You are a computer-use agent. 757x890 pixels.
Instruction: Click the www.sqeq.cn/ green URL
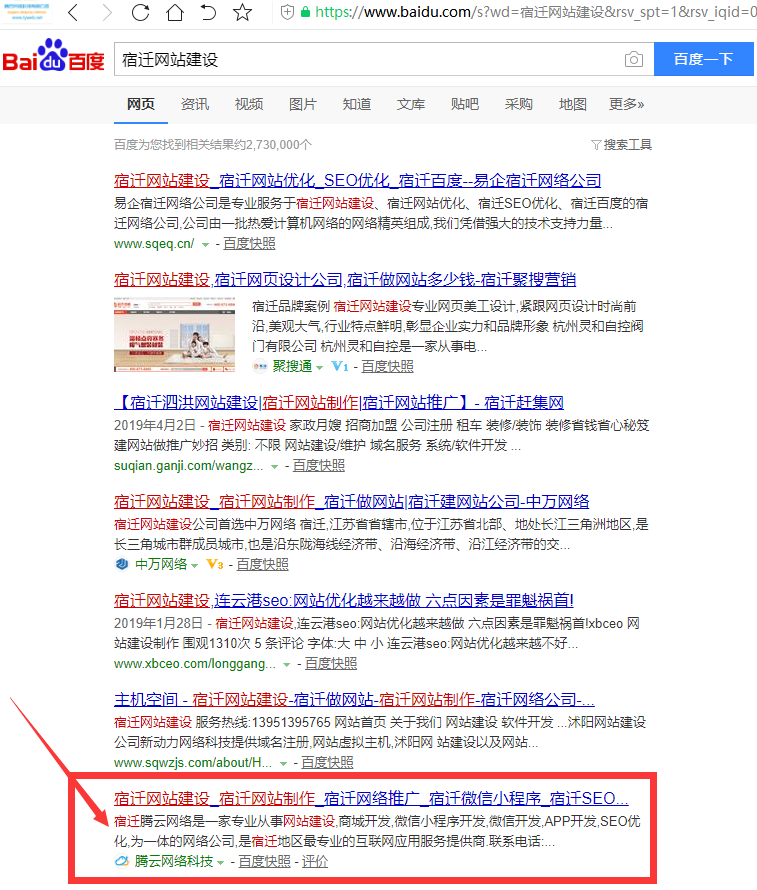[154, 244]
